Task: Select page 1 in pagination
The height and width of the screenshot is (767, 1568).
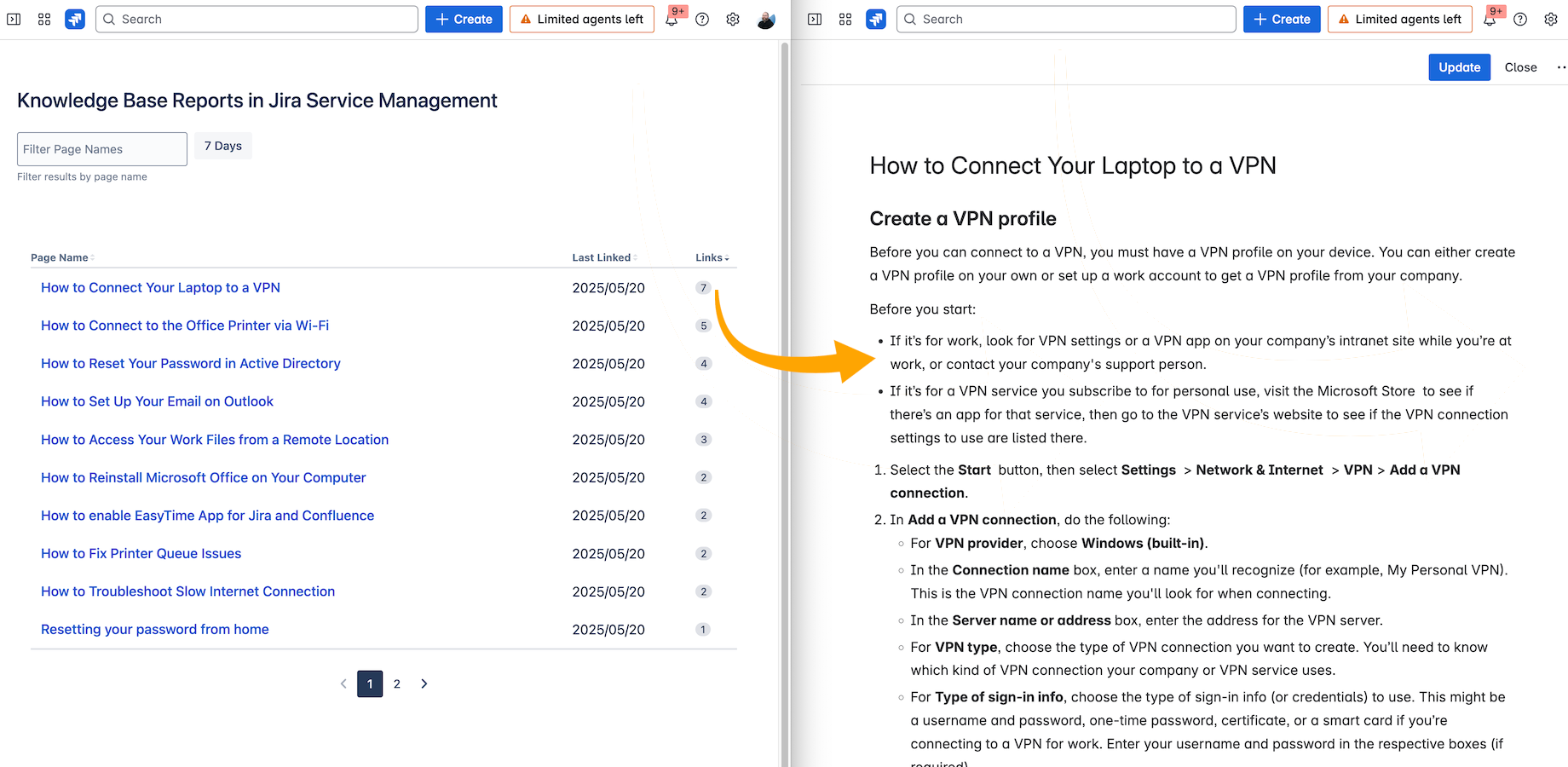Action: click(x=370, y=683)
